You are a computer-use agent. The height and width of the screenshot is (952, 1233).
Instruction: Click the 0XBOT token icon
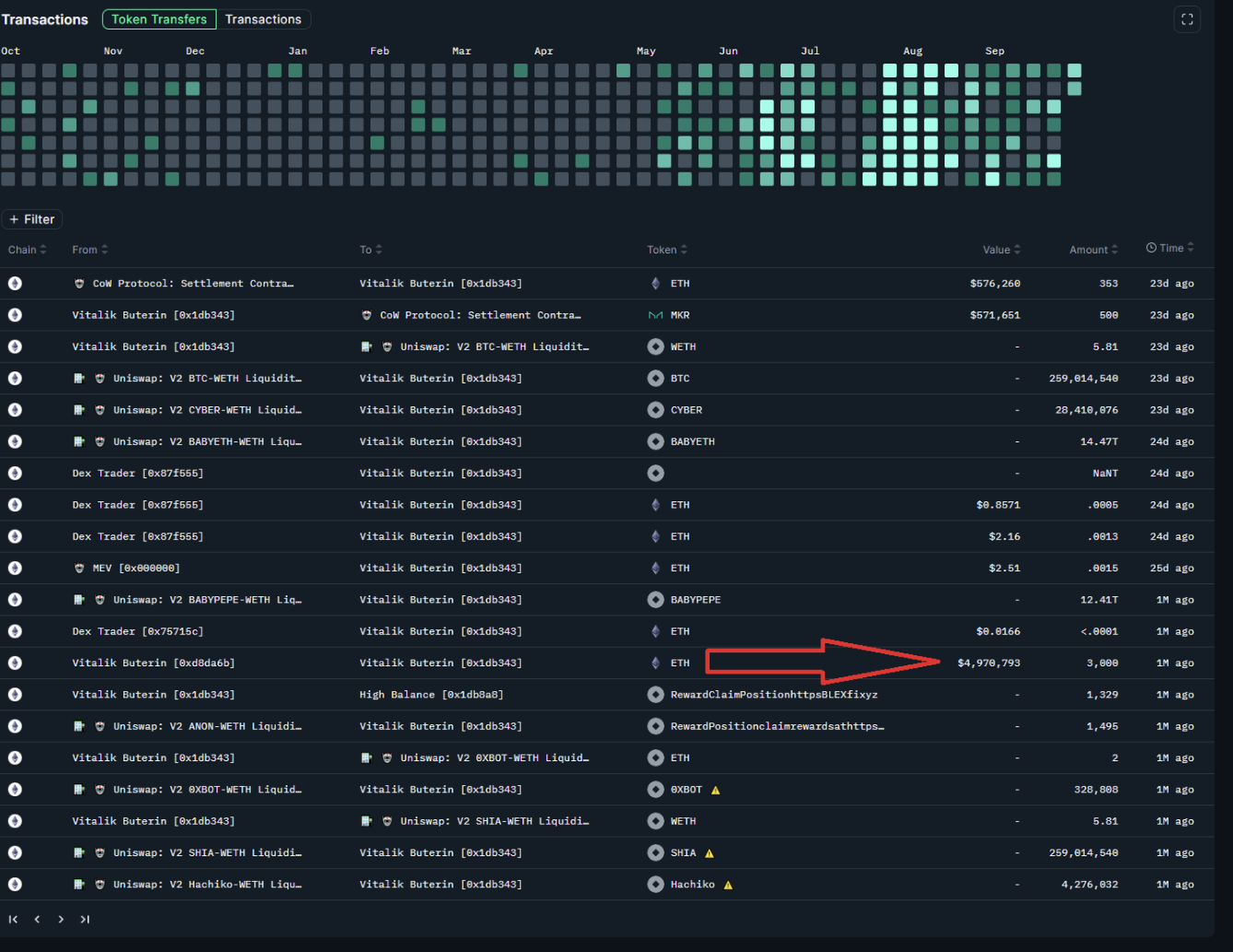tap(655, 789)
